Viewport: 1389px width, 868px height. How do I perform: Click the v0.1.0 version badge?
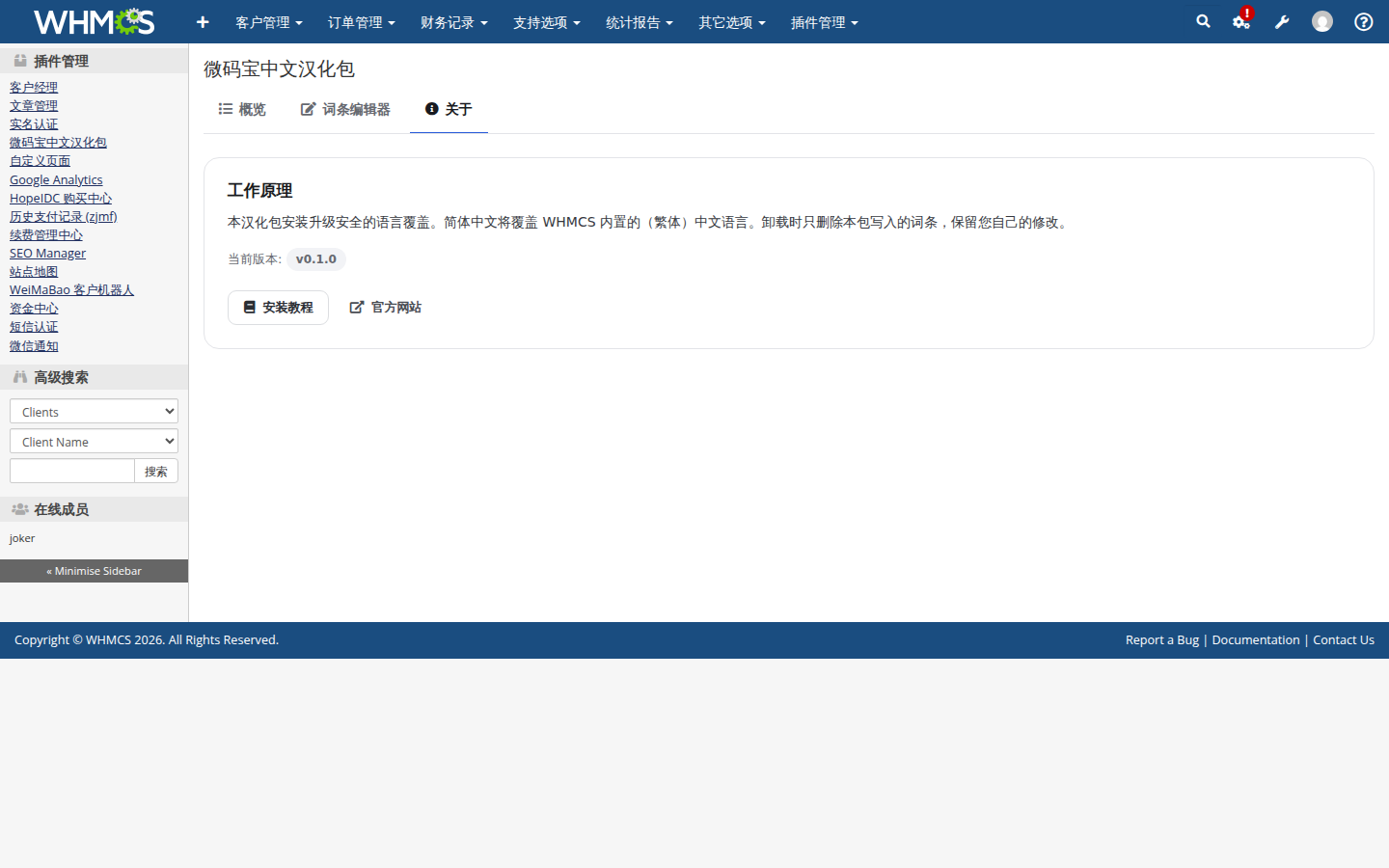(316, 258)
